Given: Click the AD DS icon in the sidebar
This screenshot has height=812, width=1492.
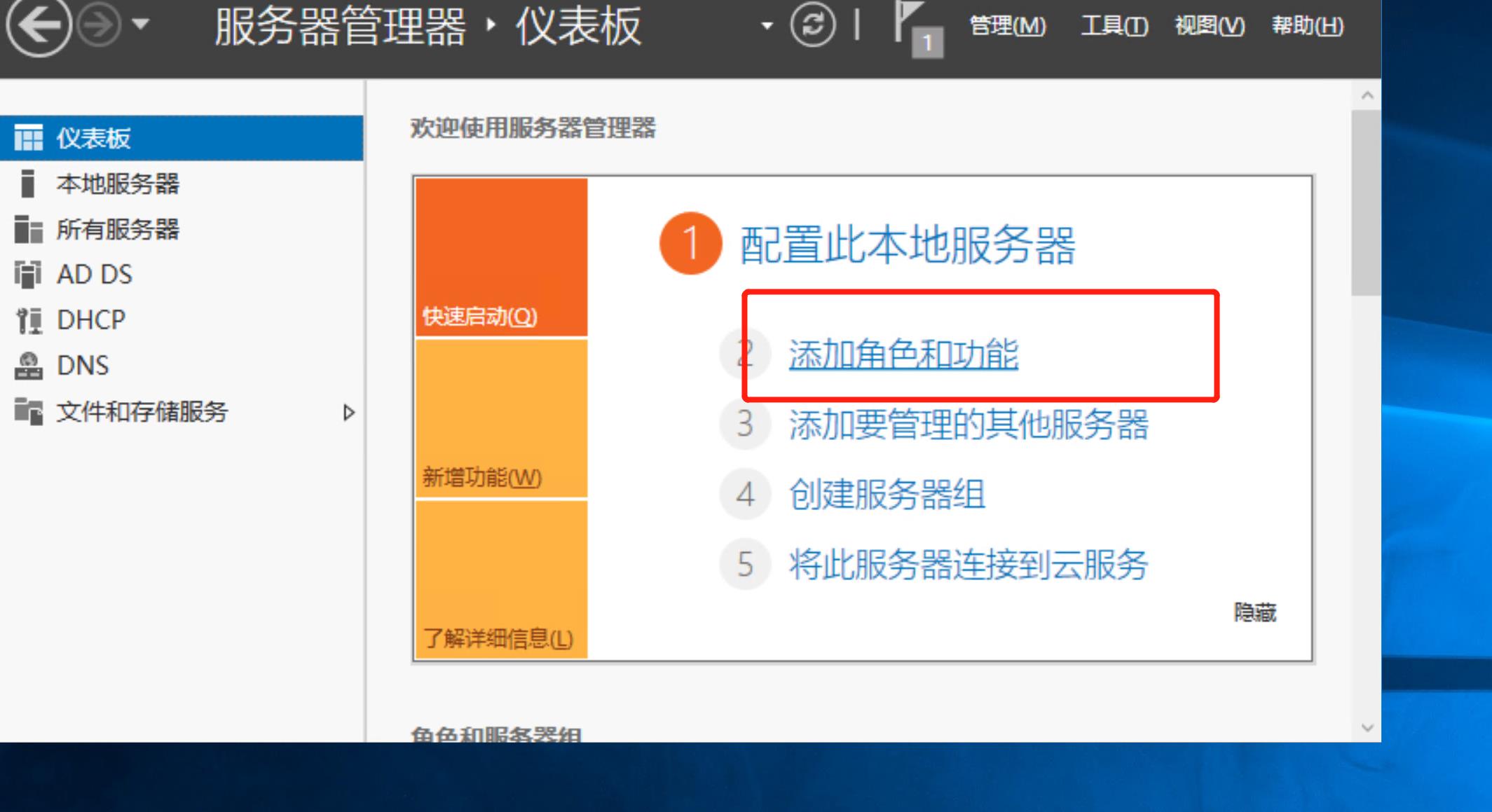Looking at the screenshot, I should [28, 275].
